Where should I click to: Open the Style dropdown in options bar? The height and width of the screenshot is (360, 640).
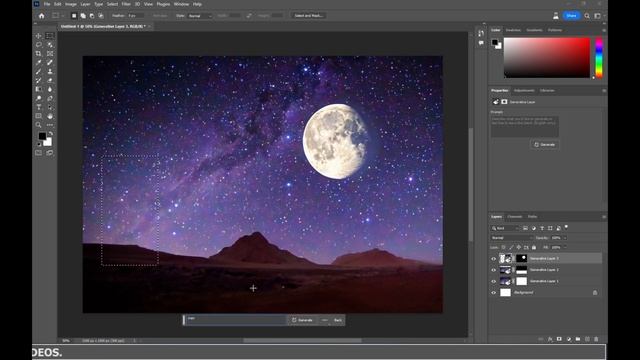[x=200, y=16]
